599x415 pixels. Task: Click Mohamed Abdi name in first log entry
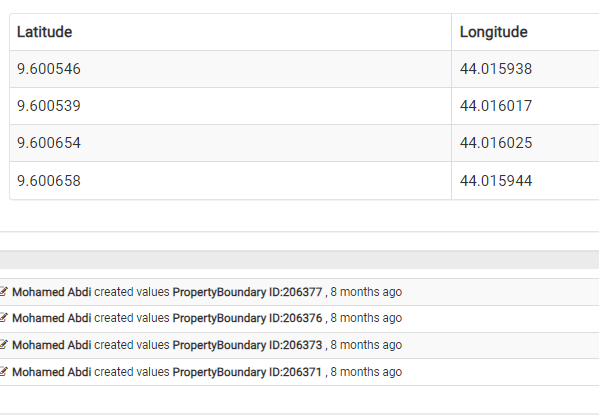pyautogui.click(x=52, y=292)
